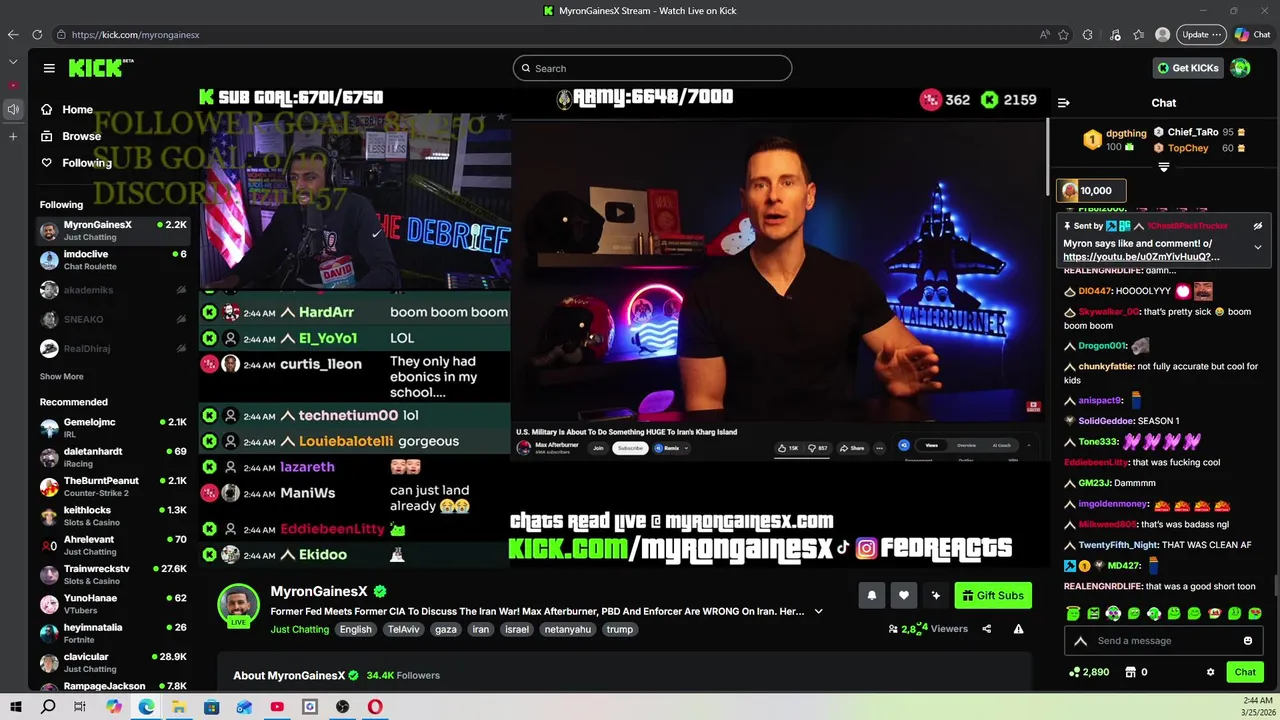Open File Explorer from taskbar
The width and height of the screenshot is (1280, 720).
[x=178, y=707]
